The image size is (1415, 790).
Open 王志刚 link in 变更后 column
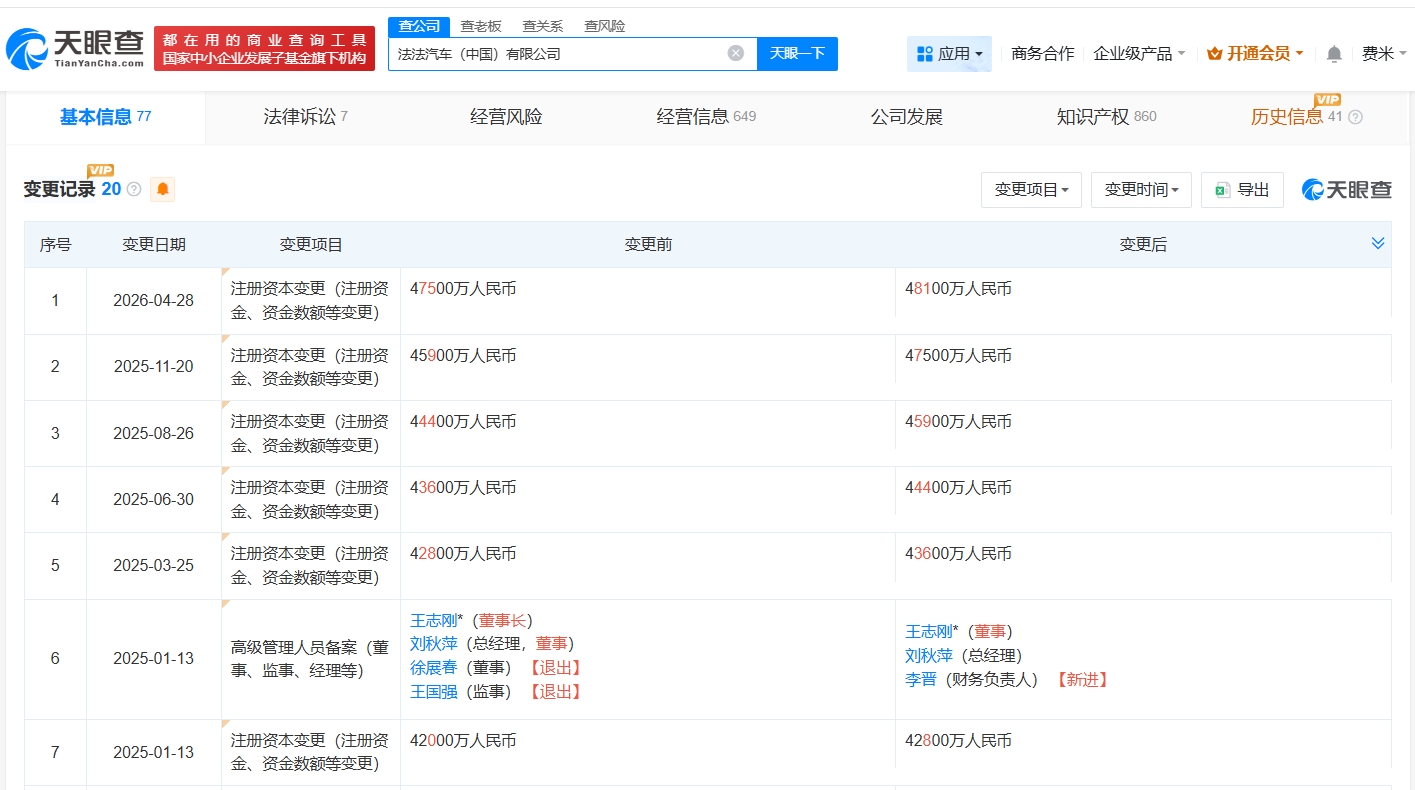click(x=929, y=632)
